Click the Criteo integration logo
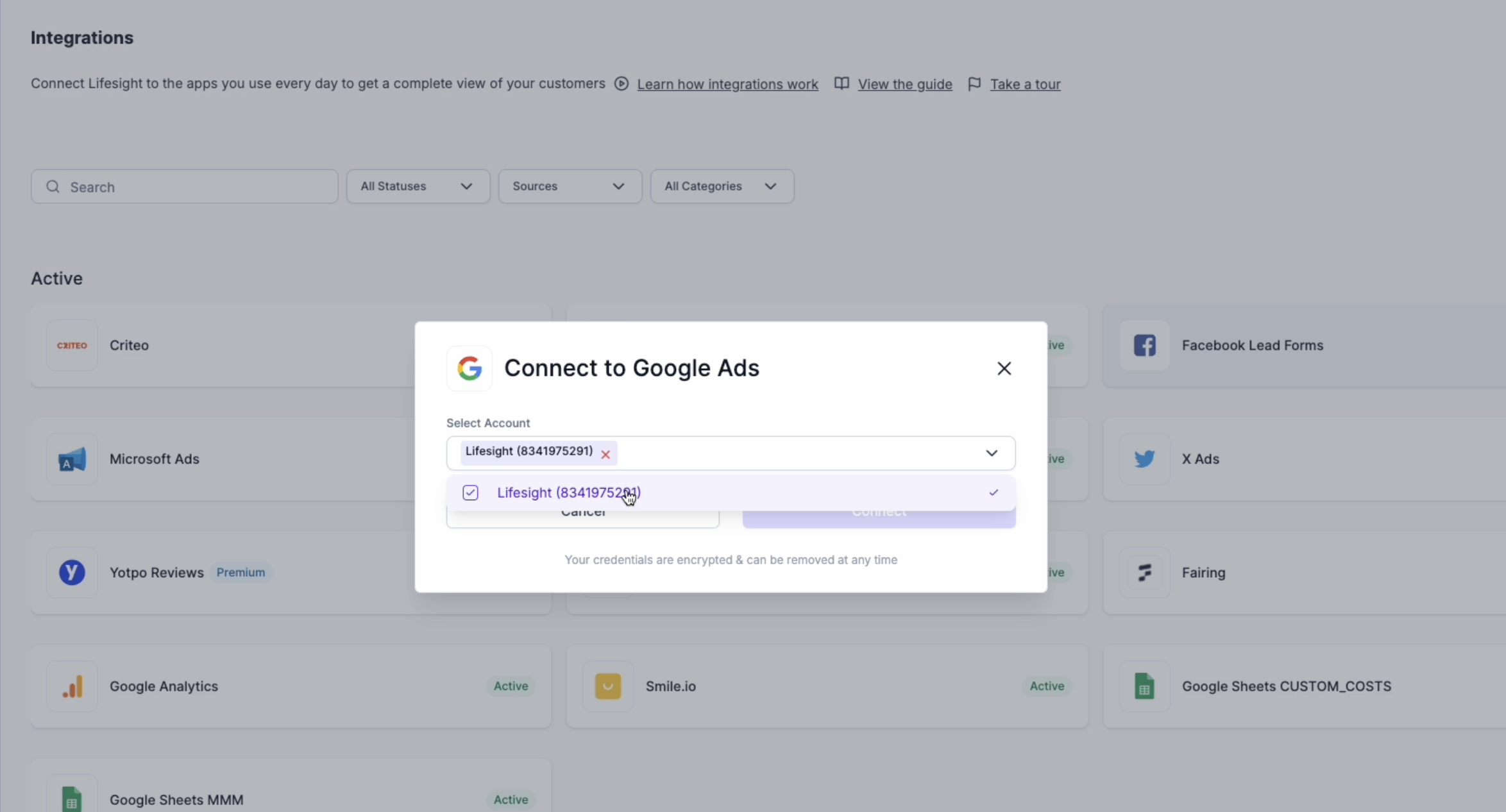Image resolution: width=1506 pixels, height=812 pixels. 72,345
